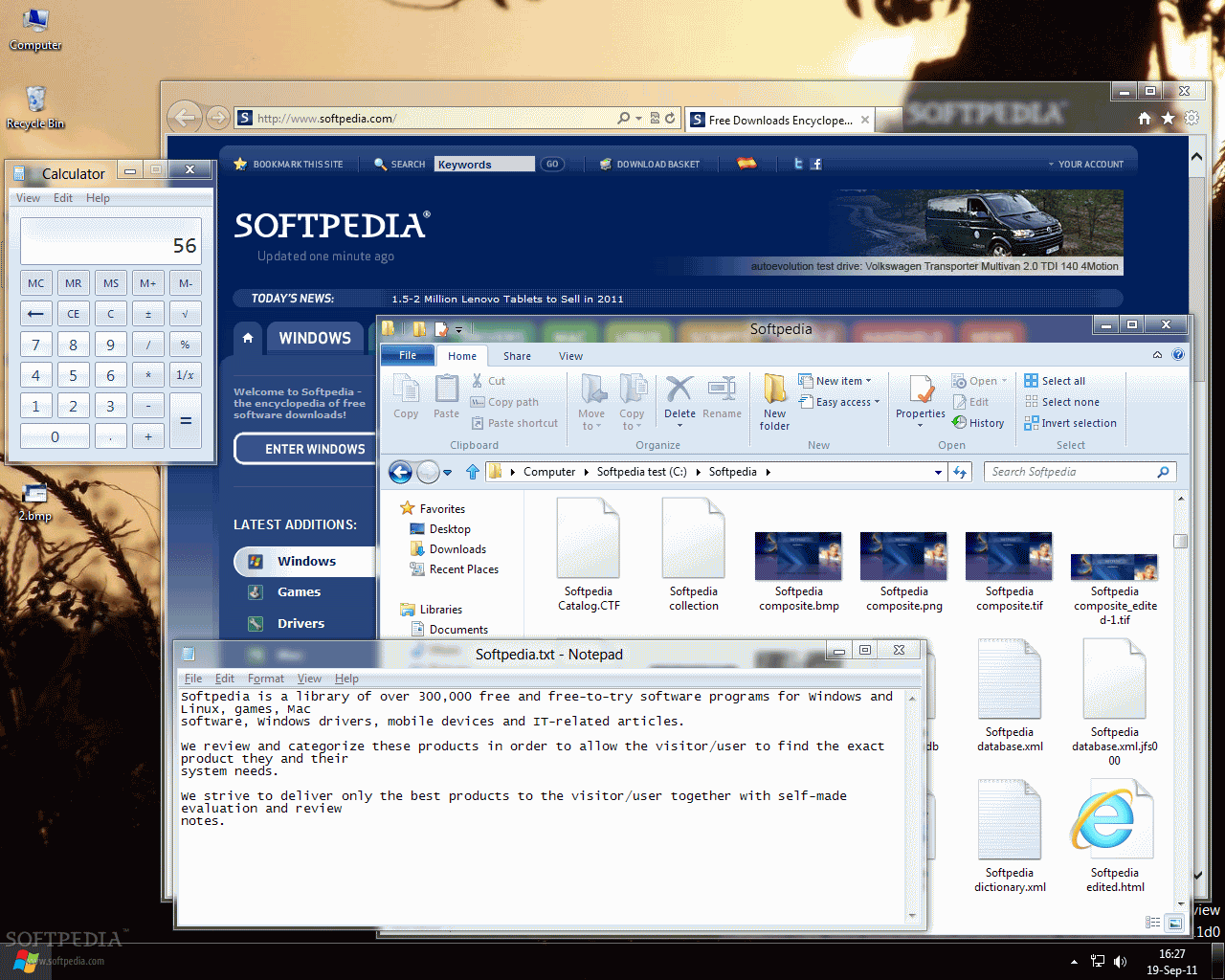
Task: Click the Notepad vertical scrollbar
Action: pos(912,806)
